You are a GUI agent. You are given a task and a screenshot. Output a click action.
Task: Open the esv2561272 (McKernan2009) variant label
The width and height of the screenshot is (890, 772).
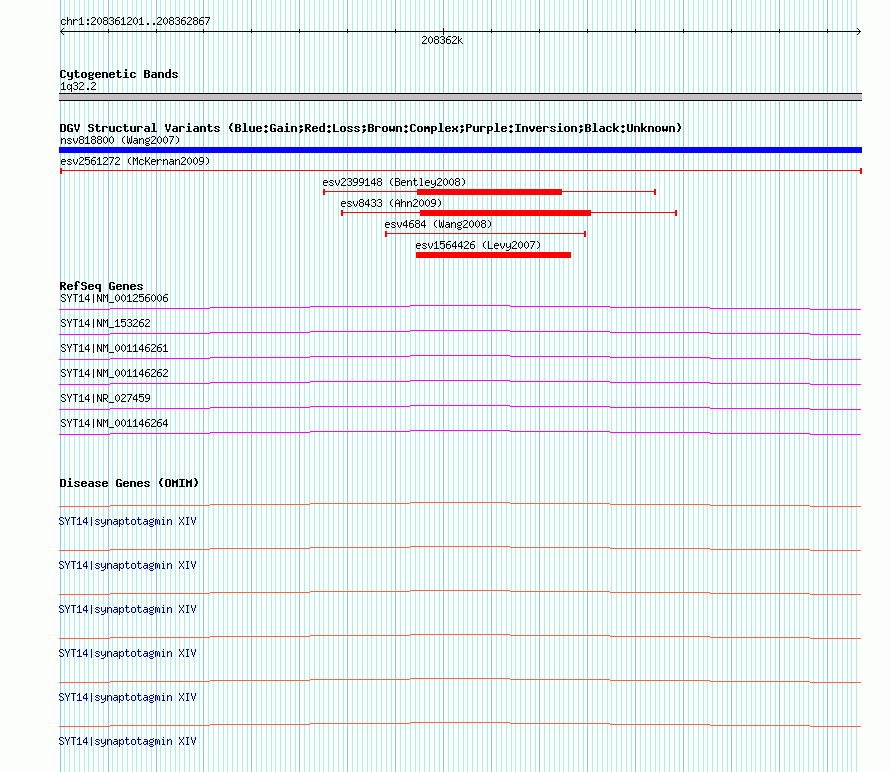click(135, 161)
